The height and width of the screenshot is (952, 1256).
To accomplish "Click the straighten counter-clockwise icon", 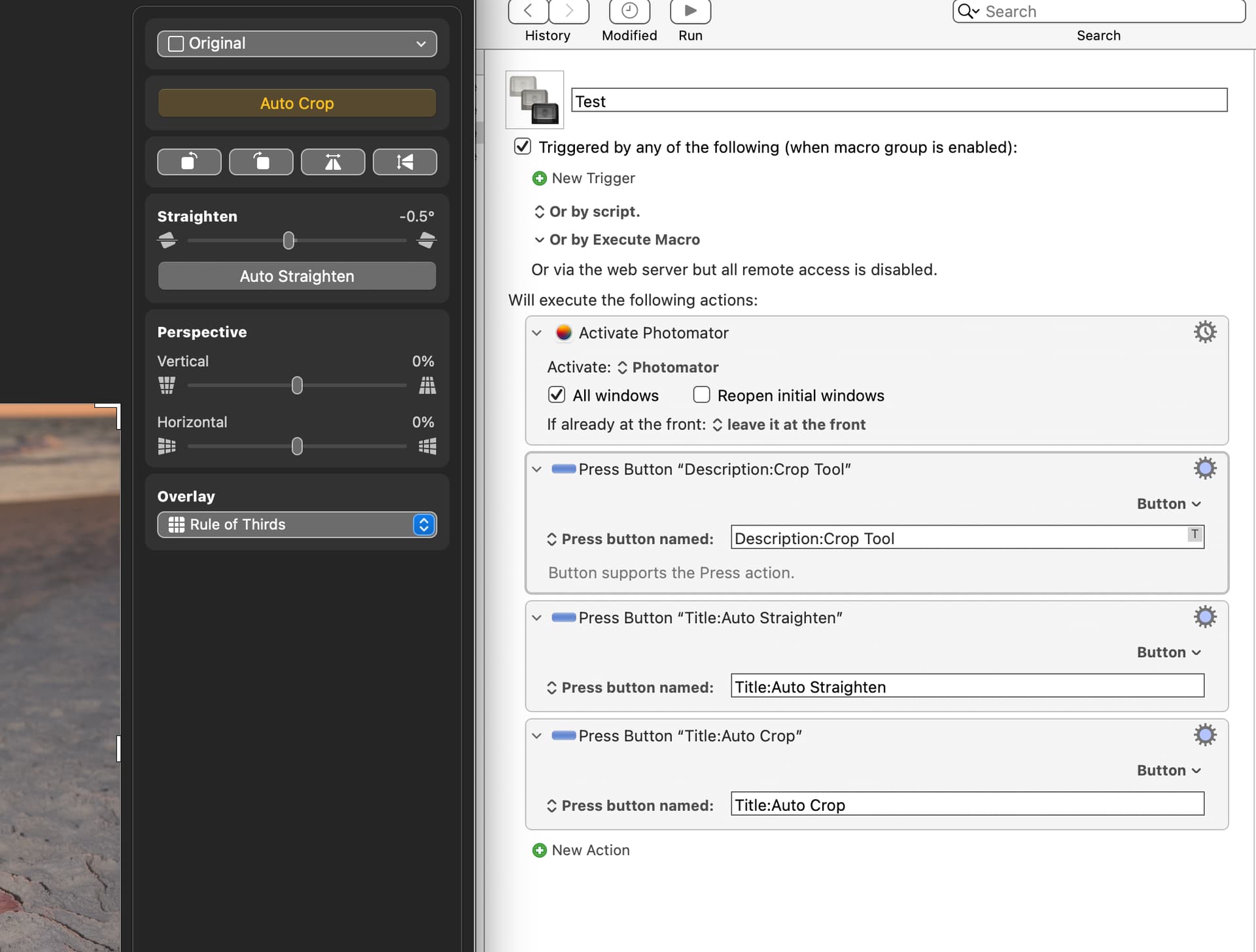I will point(167,241).
